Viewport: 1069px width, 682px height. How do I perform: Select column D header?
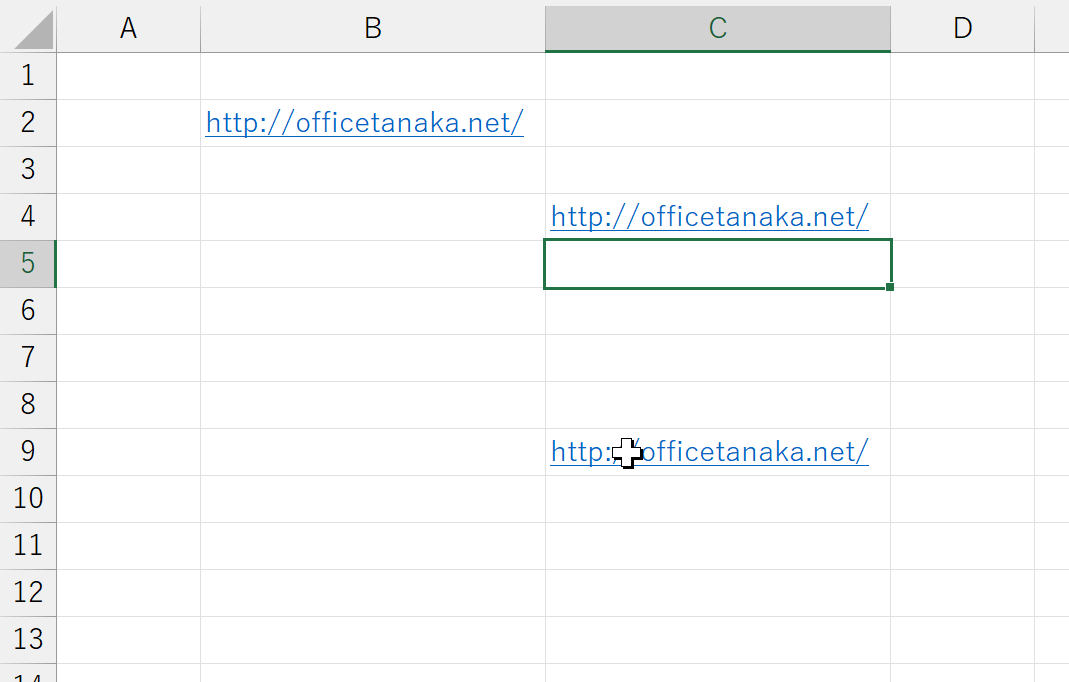962,28
